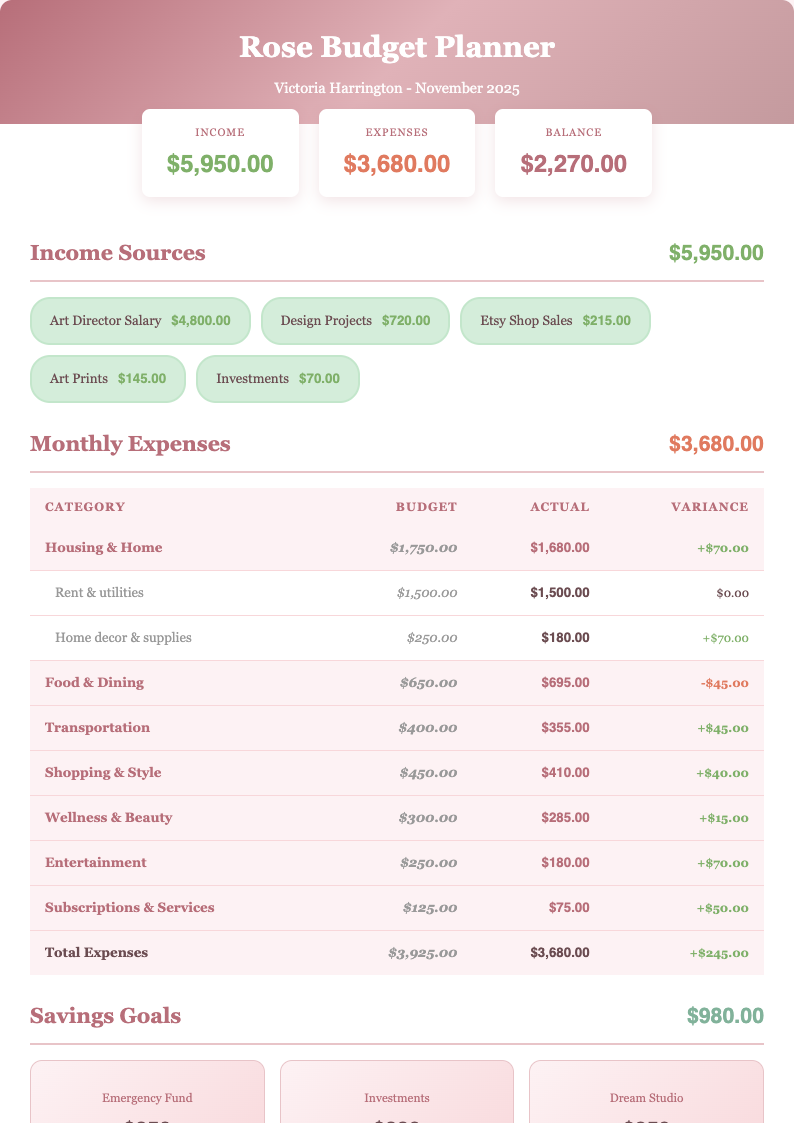Click the Subscriptions budget $125.00
Screen dimensions: 794x1123
[x=430, y=909]
